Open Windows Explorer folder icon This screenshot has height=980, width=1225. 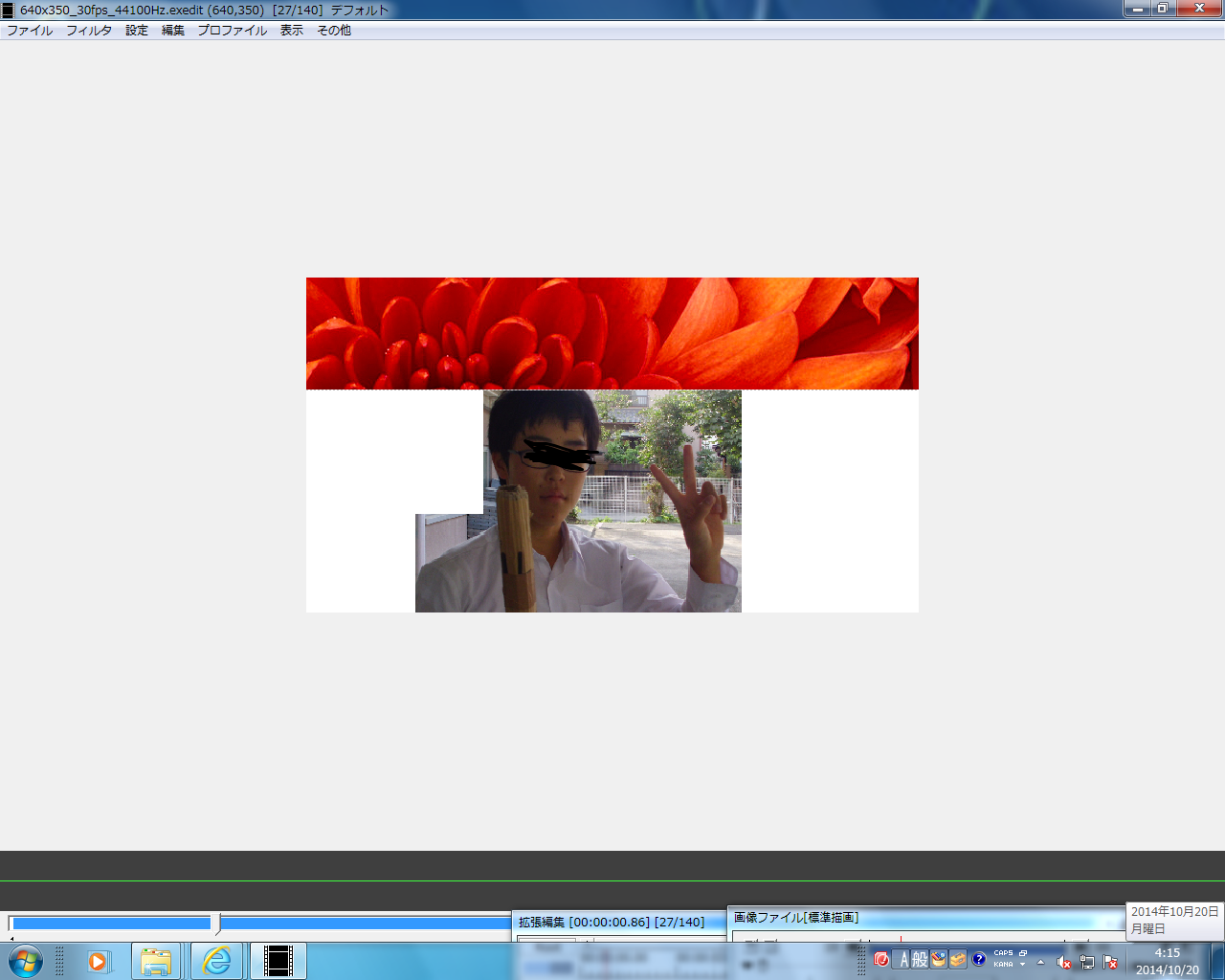pyautogui.click(x=156, y=961)
